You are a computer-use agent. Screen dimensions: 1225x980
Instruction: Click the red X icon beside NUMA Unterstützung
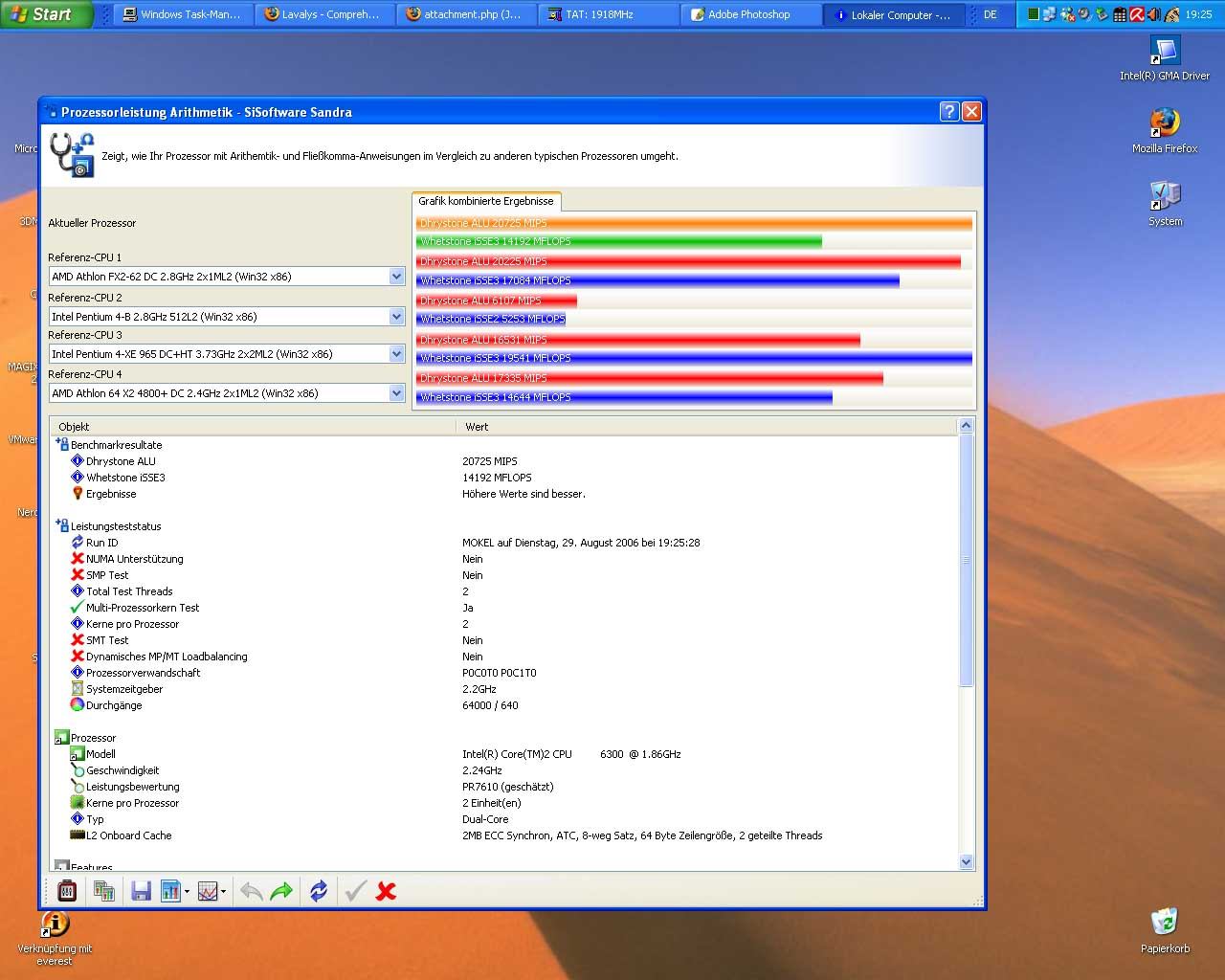[x=78, y=559]
